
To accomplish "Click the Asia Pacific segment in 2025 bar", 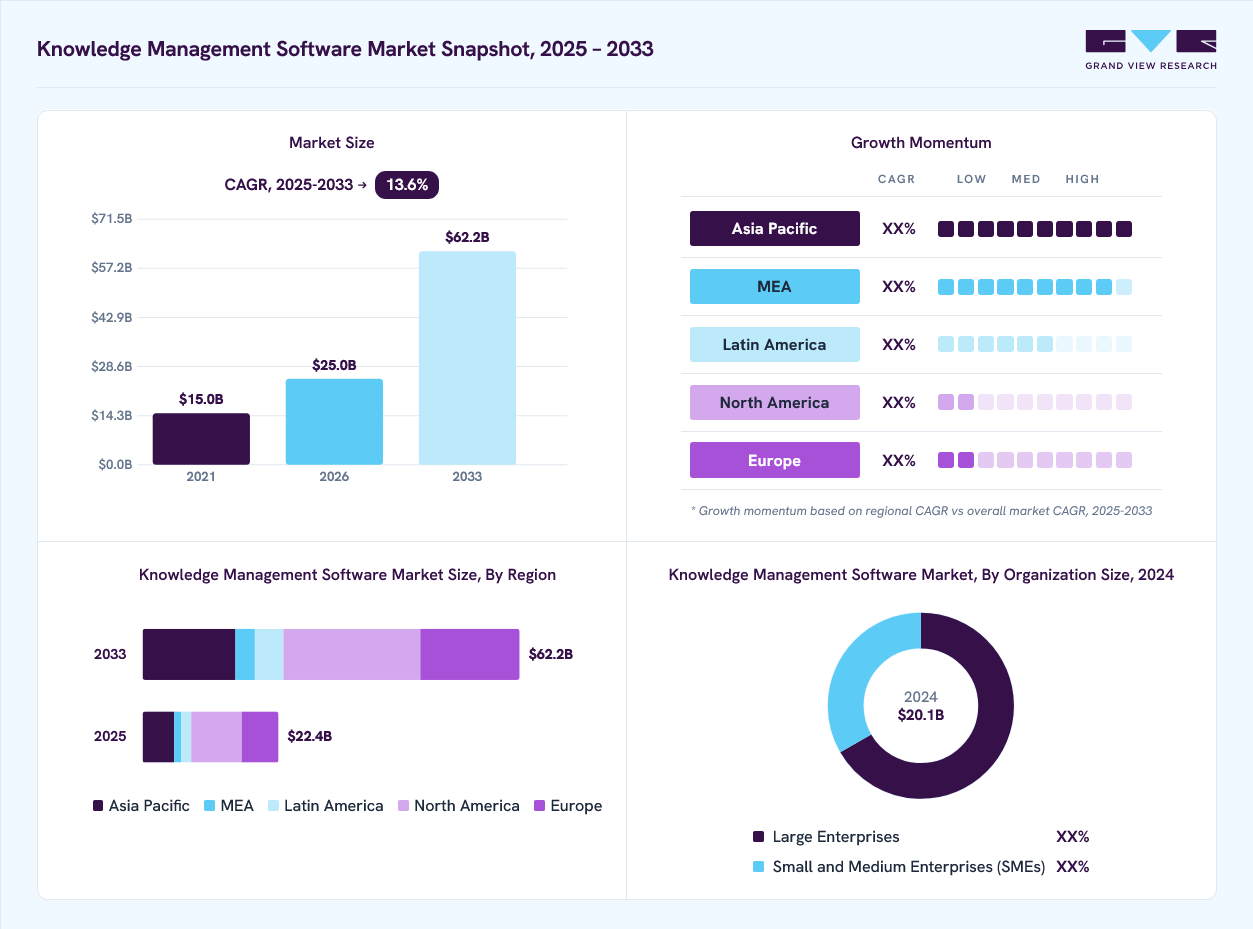I will (158, 737).
